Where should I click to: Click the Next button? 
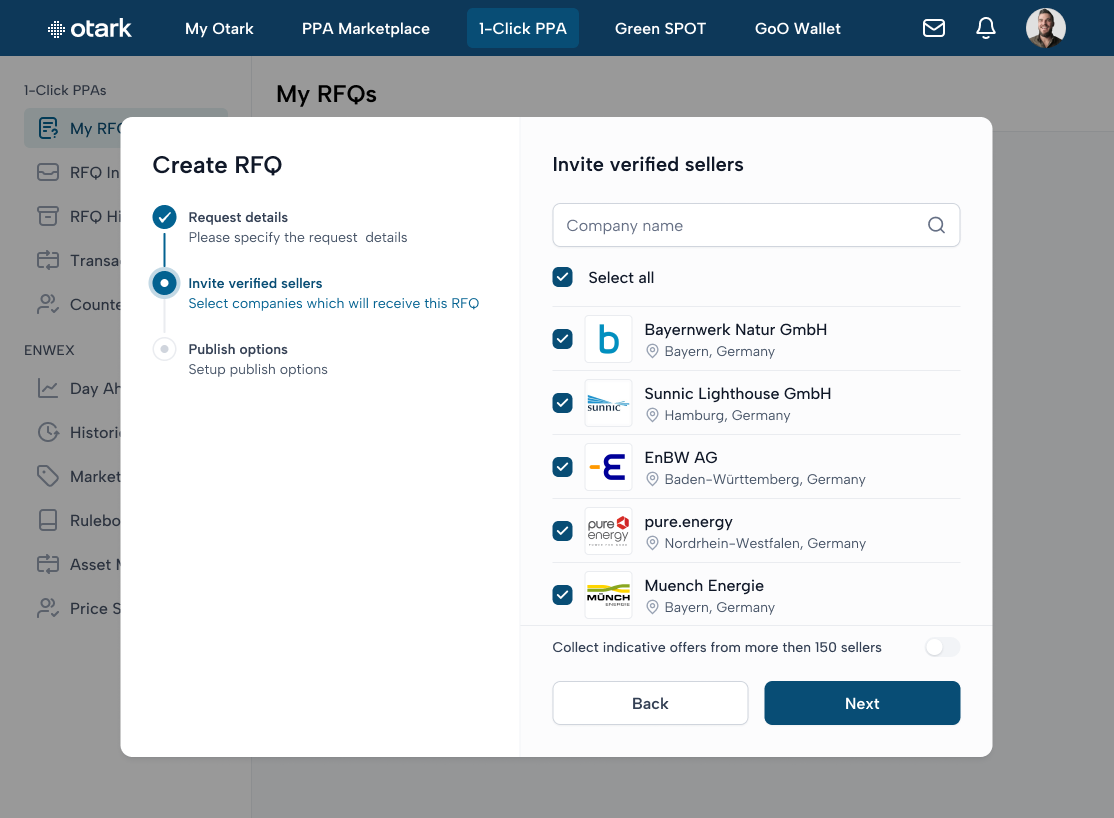click(861, 703)
